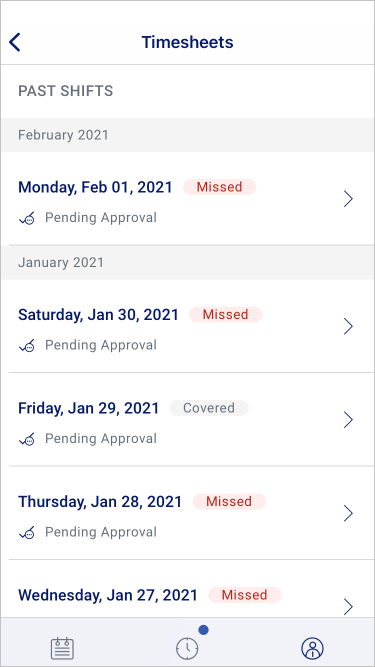375x667 pixels.
Task: Click pending approval icon under Jan 30
Action: (27, 346)
